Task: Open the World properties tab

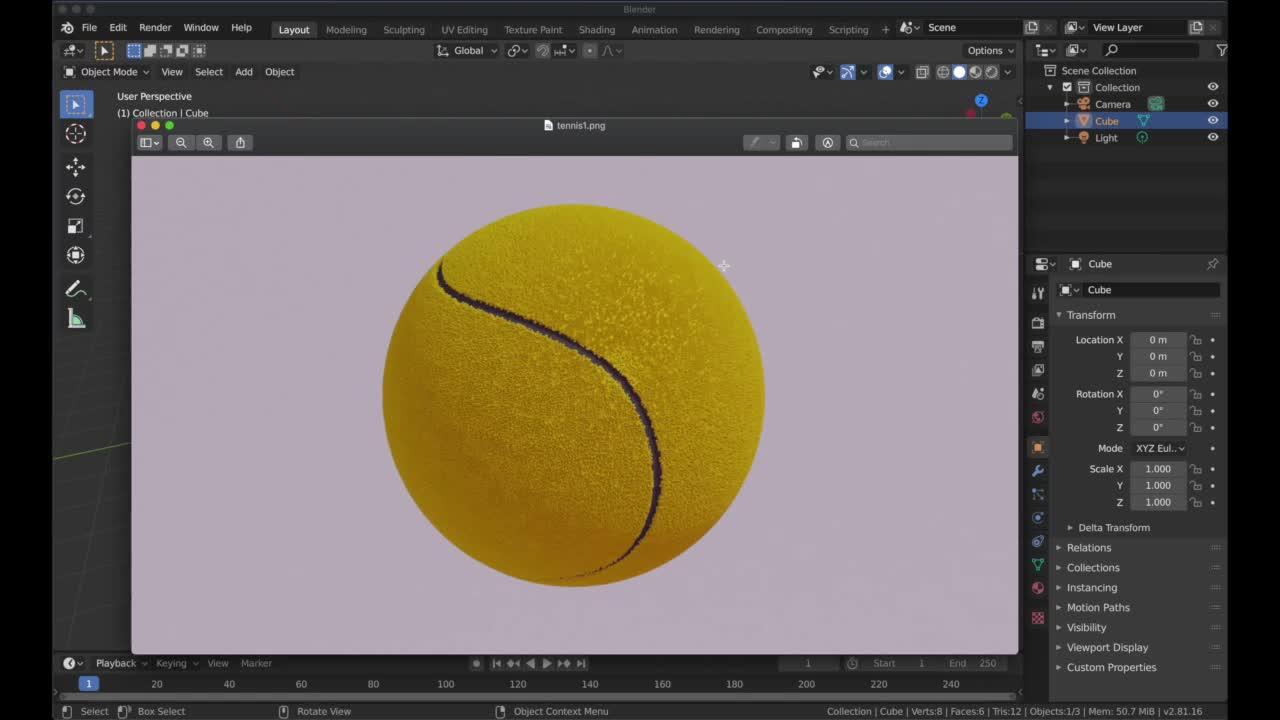Action: pos(1038,417)
